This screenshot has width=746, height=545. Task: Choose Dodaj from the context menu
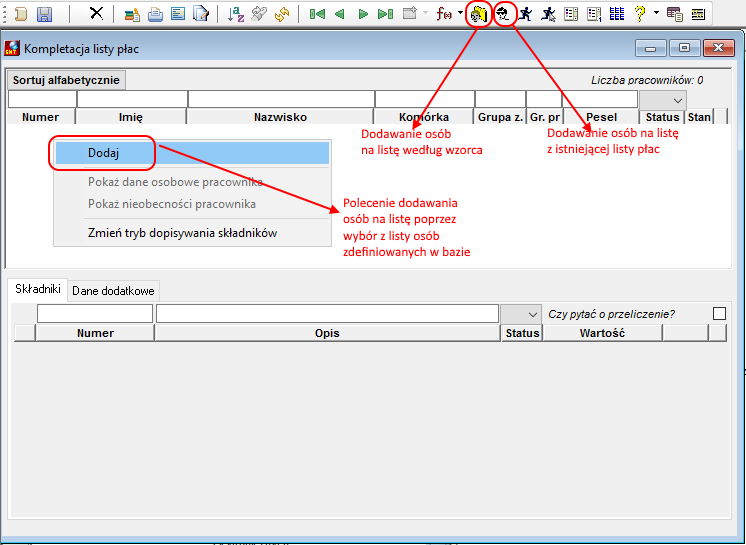(192, 153)
